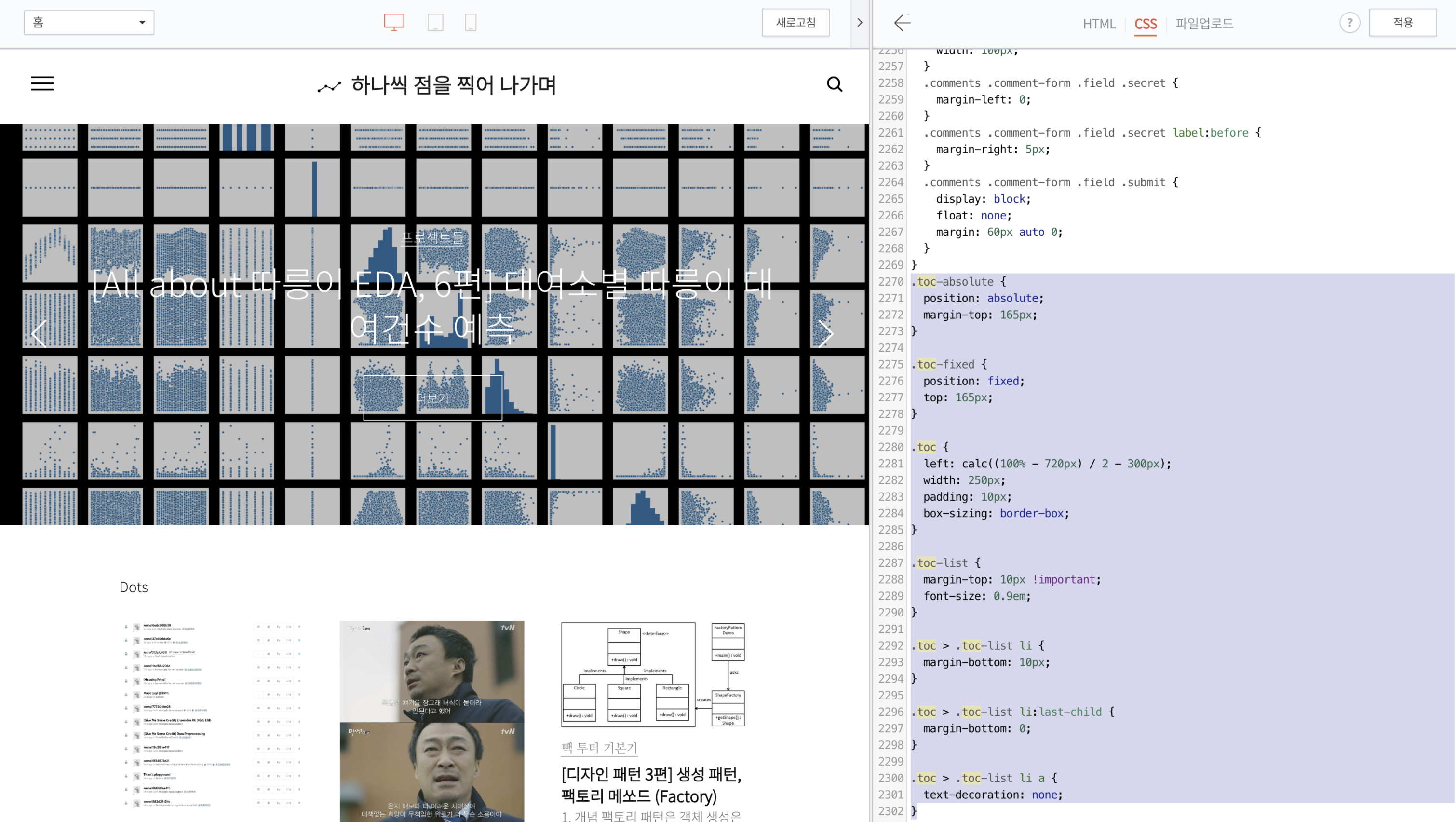Open the 파일업로드 tab

(1204, 24)
